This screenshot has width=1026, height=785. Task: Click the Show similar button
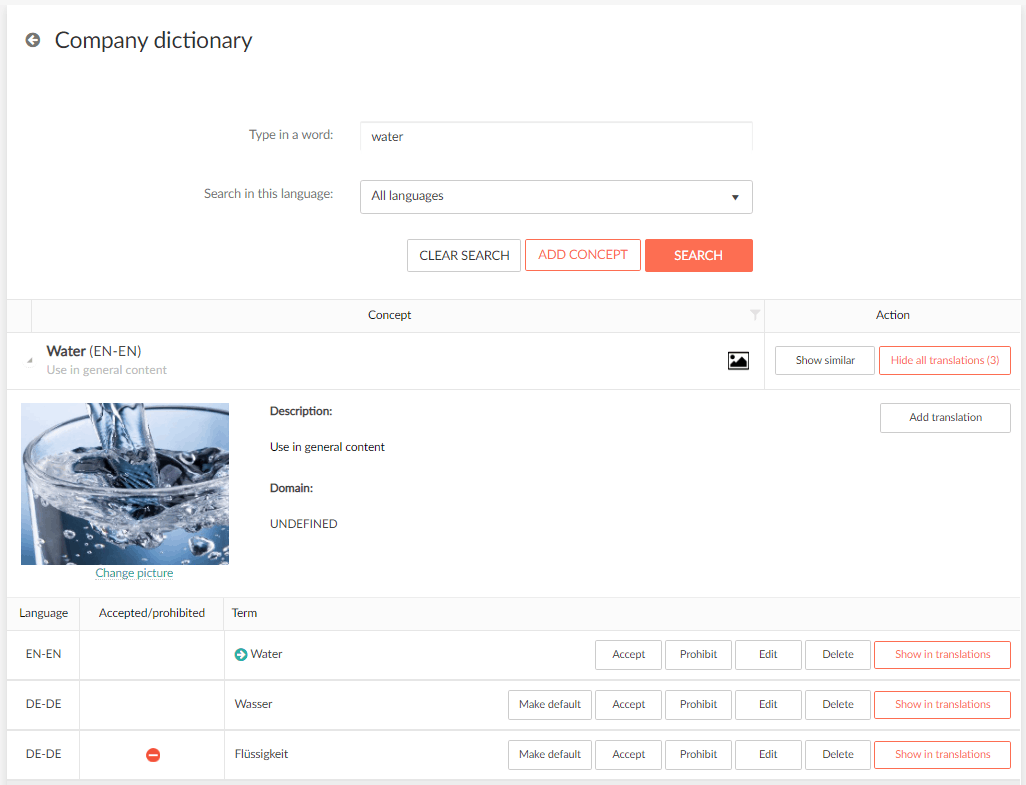824,360
